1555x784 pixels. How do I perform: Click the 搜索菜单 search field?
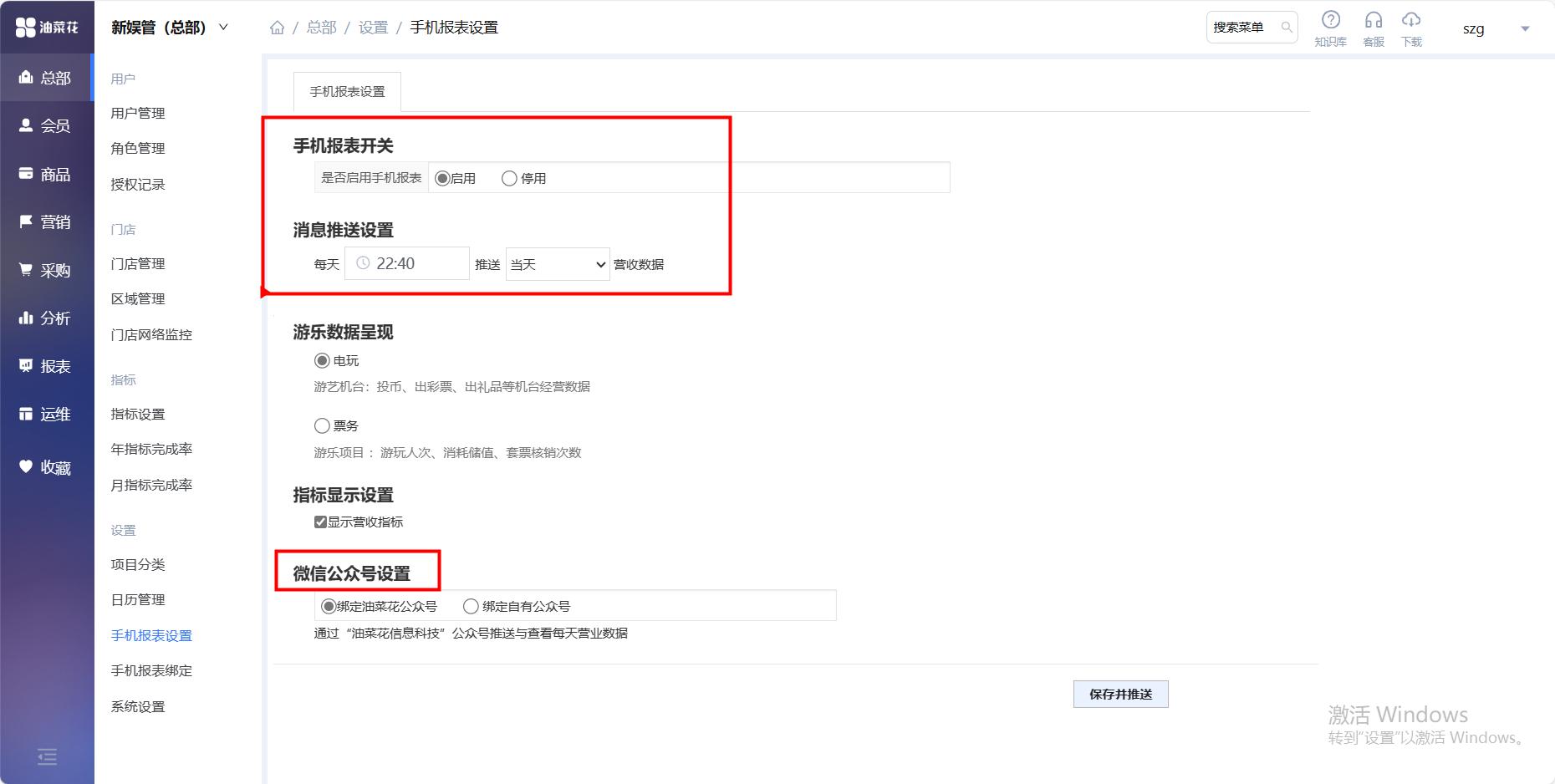(1252, 28)
